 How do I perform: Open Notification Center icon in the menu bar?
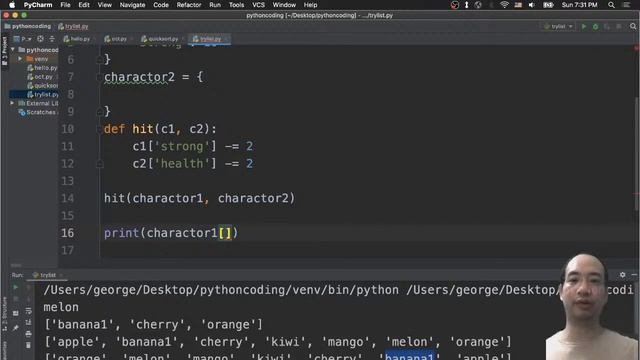627,5
